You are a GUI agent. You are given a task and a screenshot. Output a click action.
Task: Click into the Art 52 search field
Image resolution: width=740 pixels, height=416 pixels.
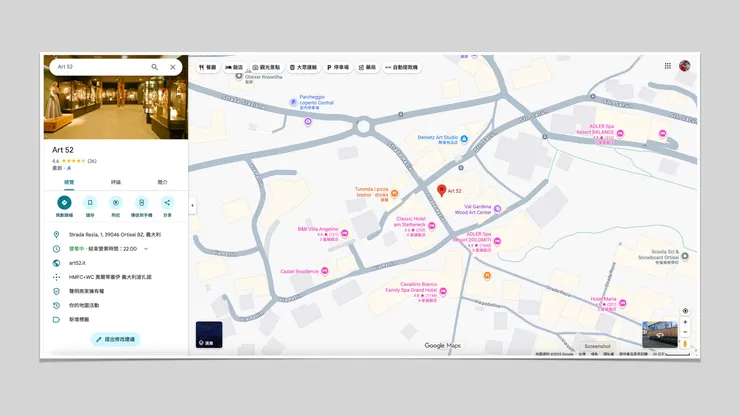pyautogui.click(x=100, y=67)
